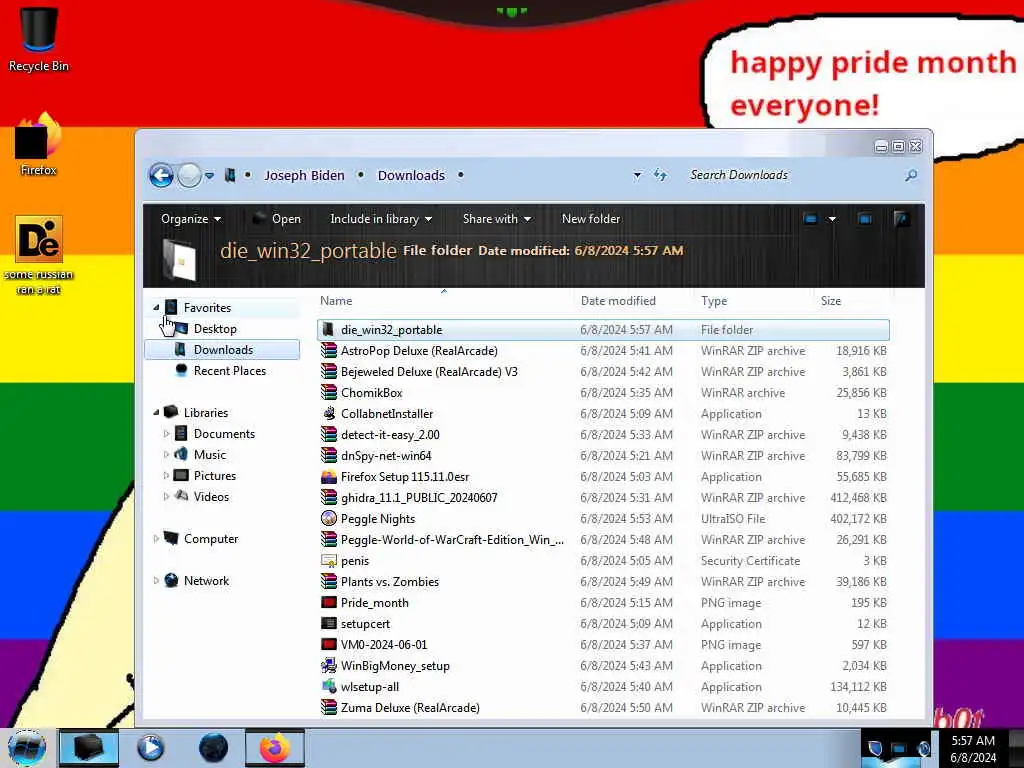This screenshot has height=768, width=1024.
Task: Open the view options dropdown arrow
Action: coord(832,219)
